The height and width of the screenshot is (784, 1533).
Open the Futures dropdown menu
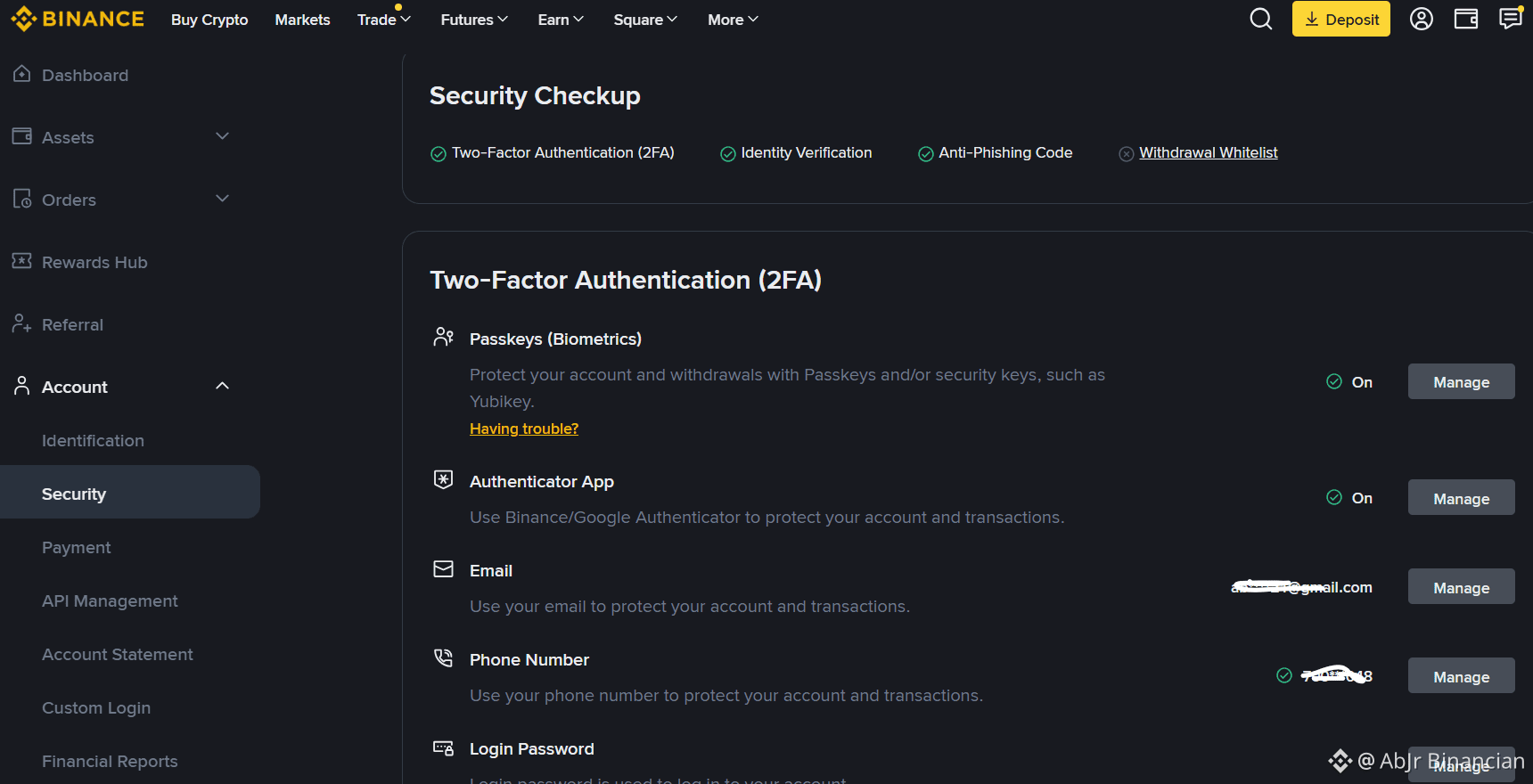point(474,20)
